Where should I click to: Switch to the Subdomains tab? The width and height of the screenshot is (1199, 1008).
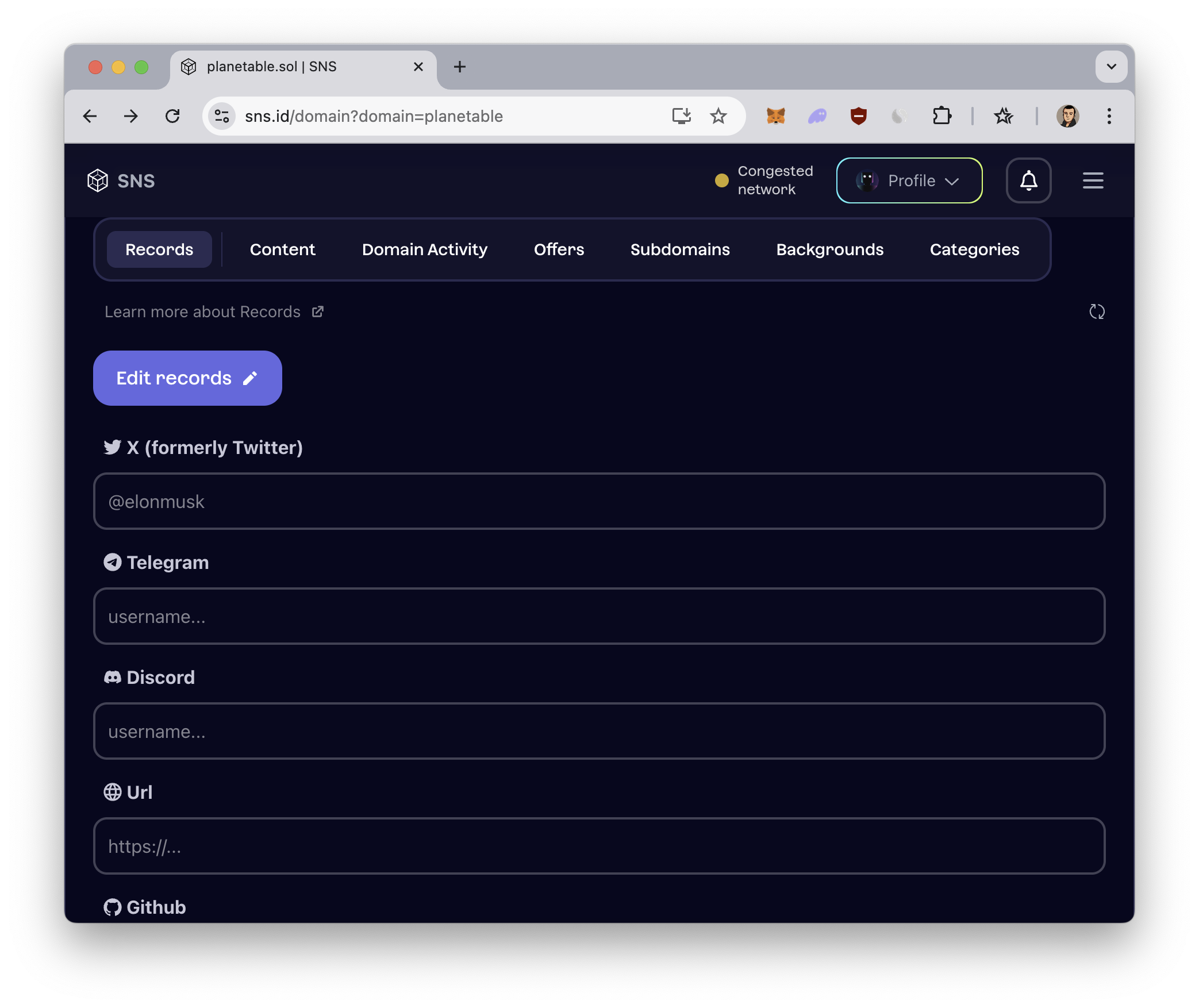pos(679,249)
